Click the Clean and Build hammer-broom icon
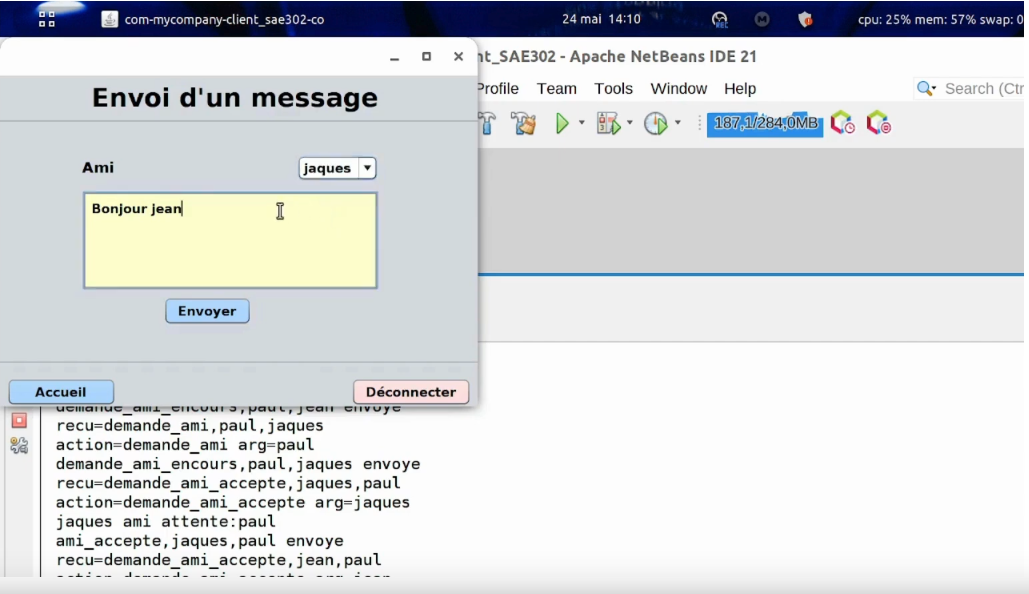1029x594 pixels. [523, 123]
